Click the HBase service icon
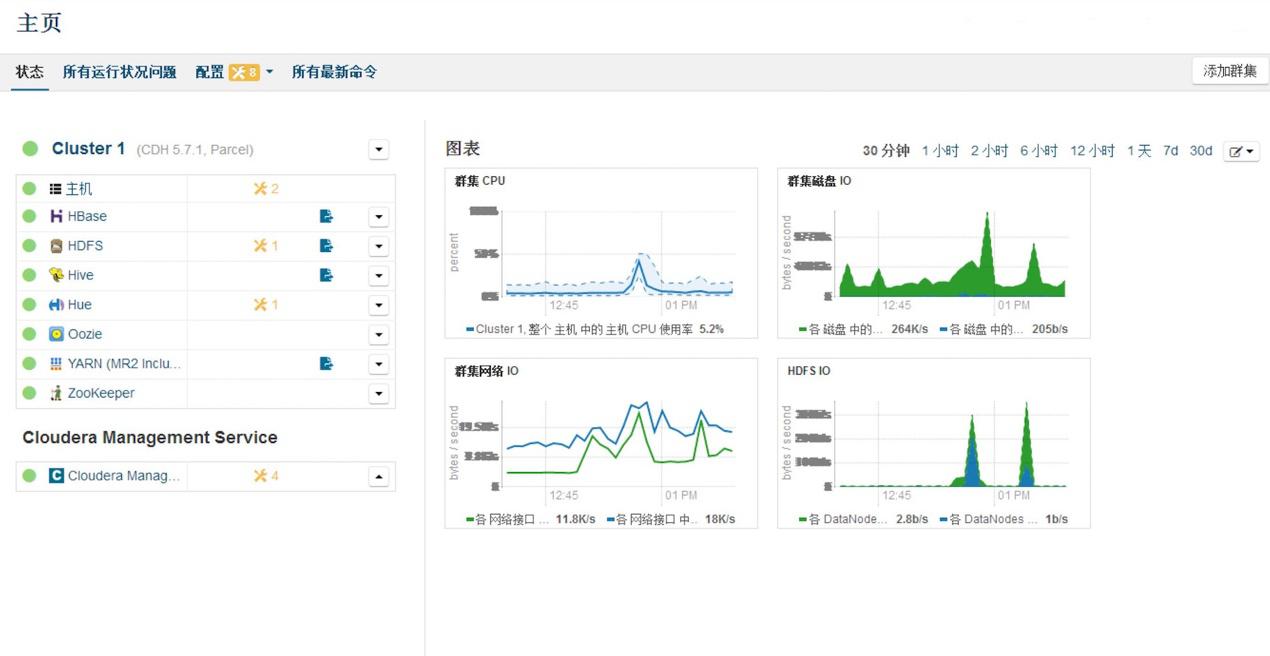Screen dimensions: 1270x656 pos(56,216)
